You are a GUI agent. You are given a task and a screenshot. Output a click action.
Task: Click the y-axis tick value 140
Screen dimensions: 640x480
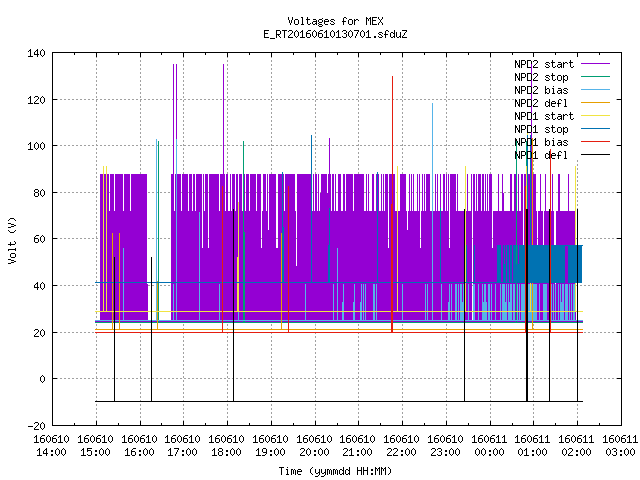pos(36,53)
